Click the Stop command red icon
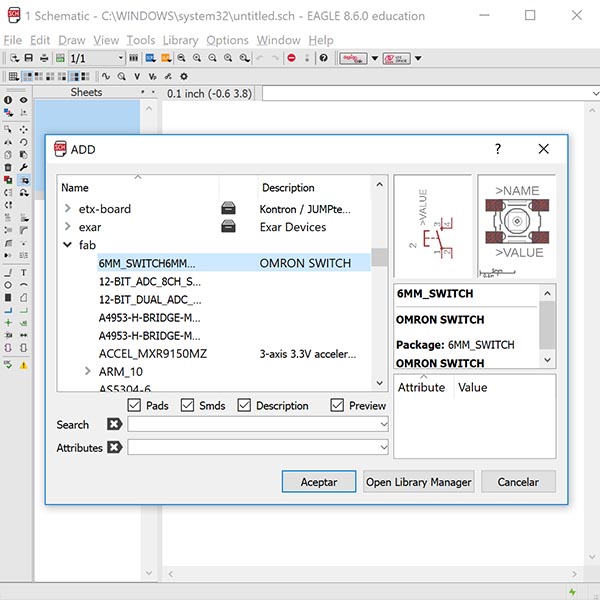The image size is (600, 600). 292,58
